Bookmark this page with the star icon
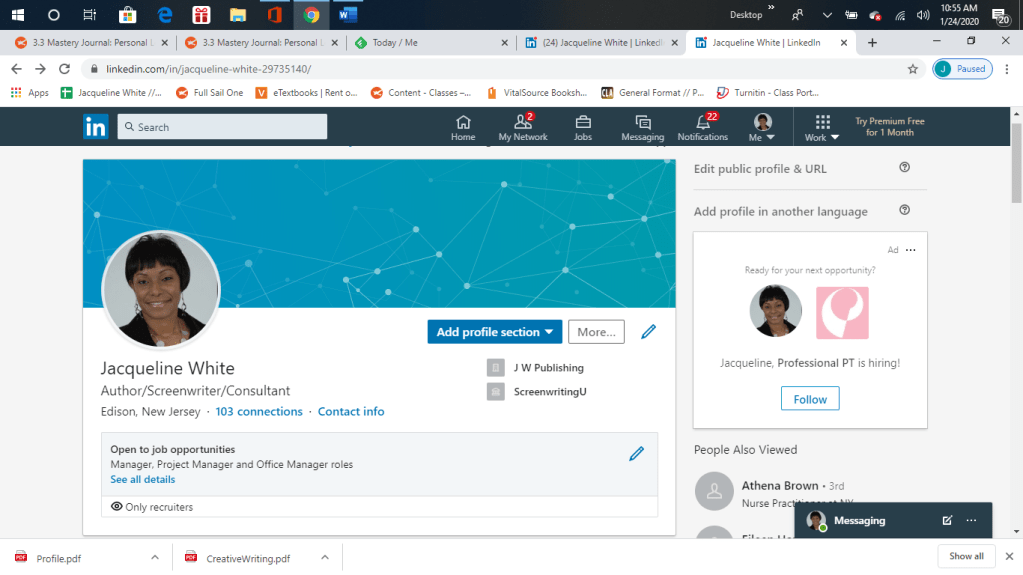 (912, 69)
